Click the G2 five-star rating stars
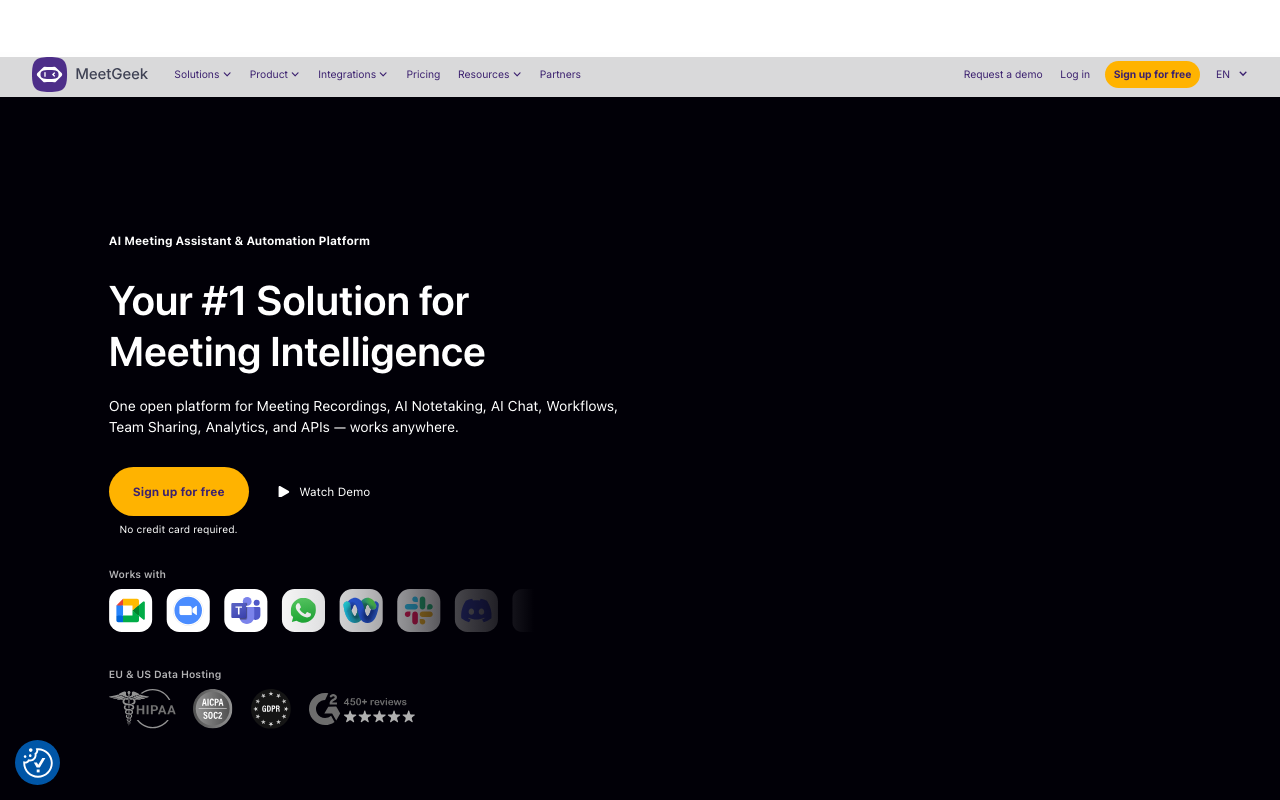Viewport: 1280px width, 800px height. click(377, 716)
